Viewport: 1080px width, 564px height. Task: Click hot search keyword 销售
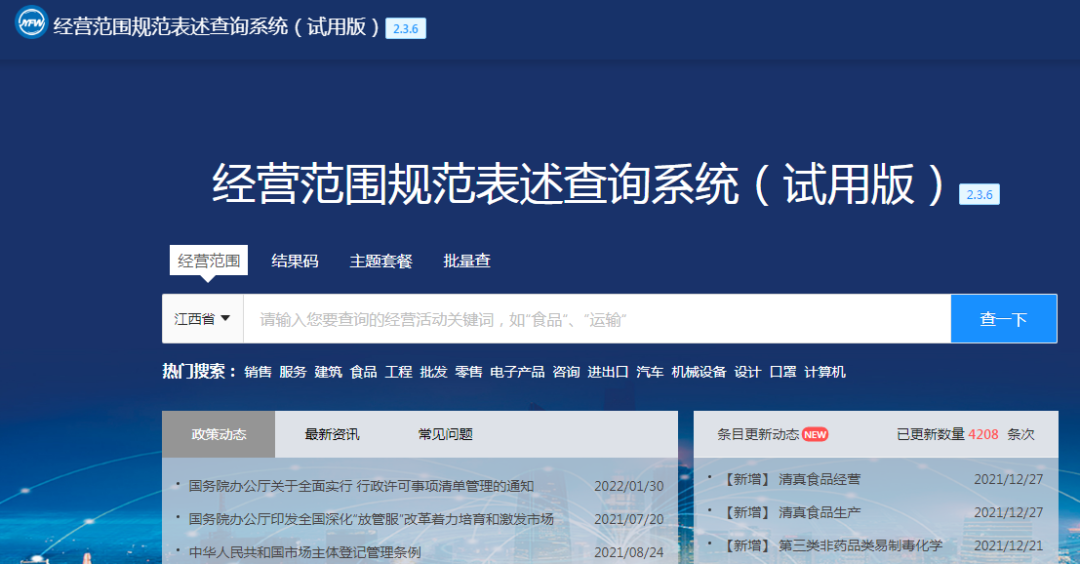tap(258, 372)
